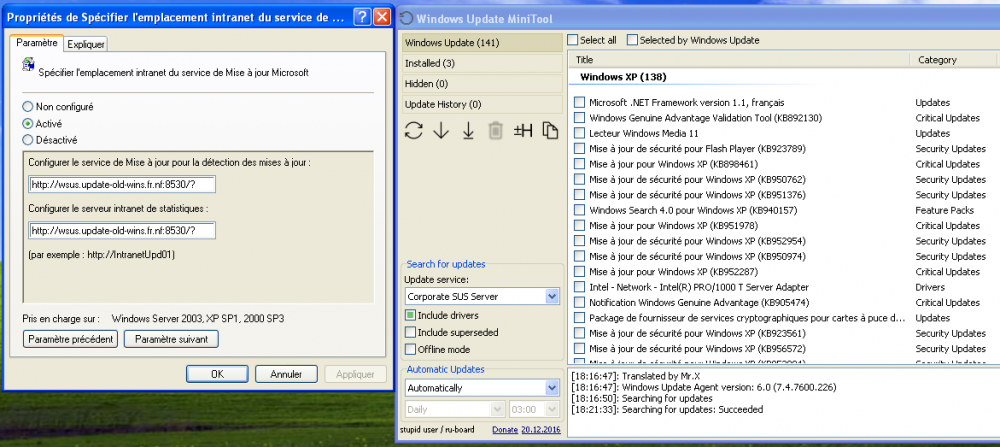Screen dimensions: 1000x447
Task: Click the download updates arrow icon
Action: tap(441, 131)
